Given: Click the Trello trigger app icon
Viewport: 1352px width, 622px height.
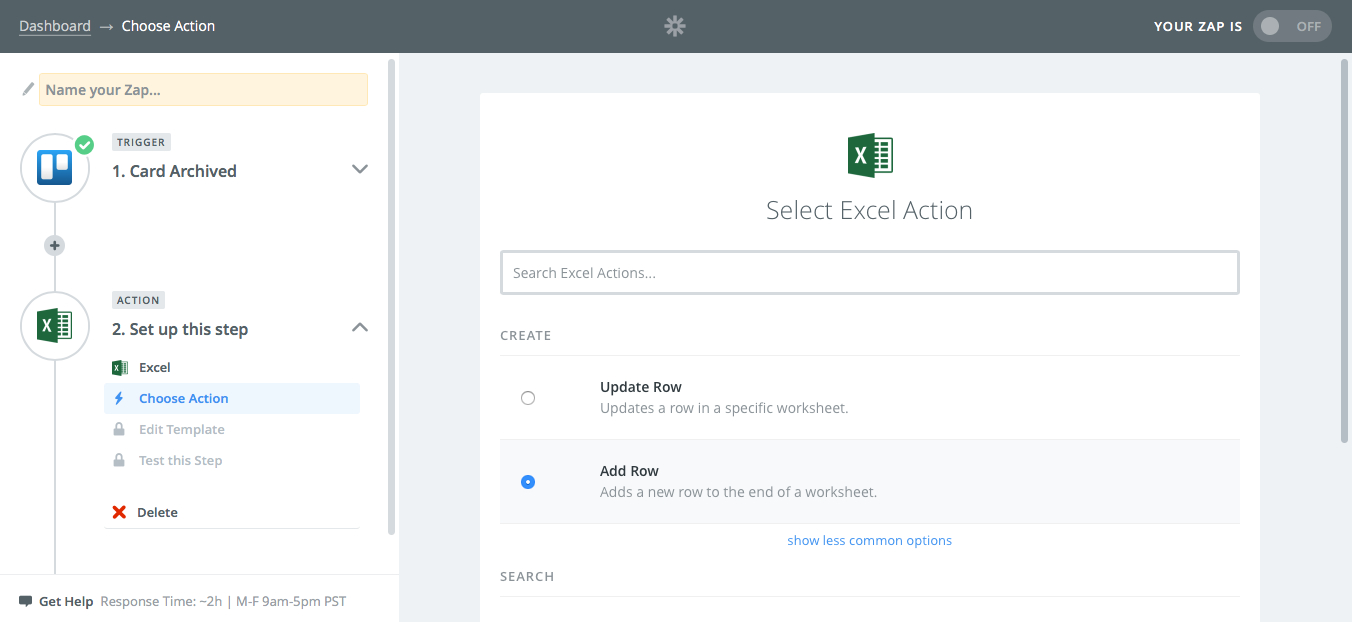Looking at the screenshot, I should pos(55,168).
